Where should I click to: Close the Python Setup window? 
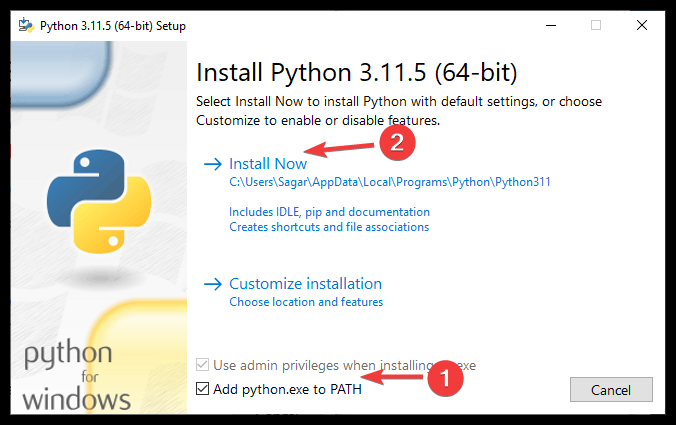(642, 25)
